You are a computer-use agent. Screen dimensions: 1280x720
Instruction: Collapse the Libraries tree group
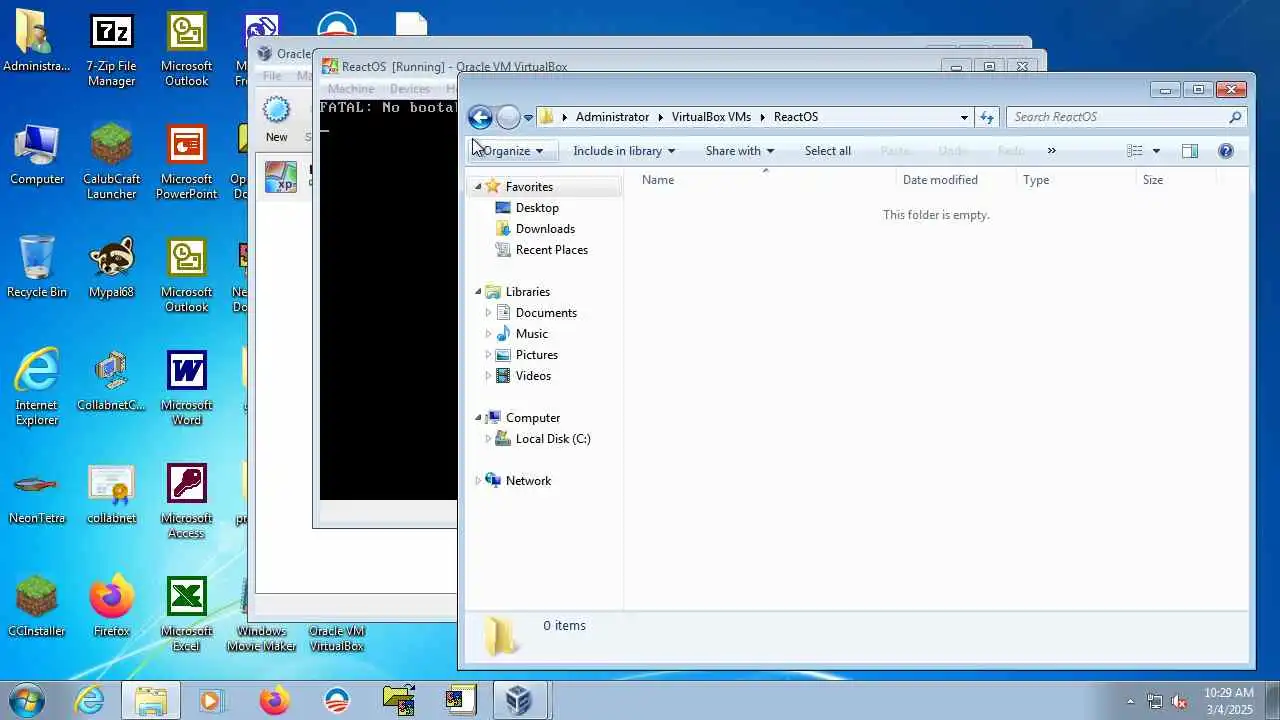(478, 292)
